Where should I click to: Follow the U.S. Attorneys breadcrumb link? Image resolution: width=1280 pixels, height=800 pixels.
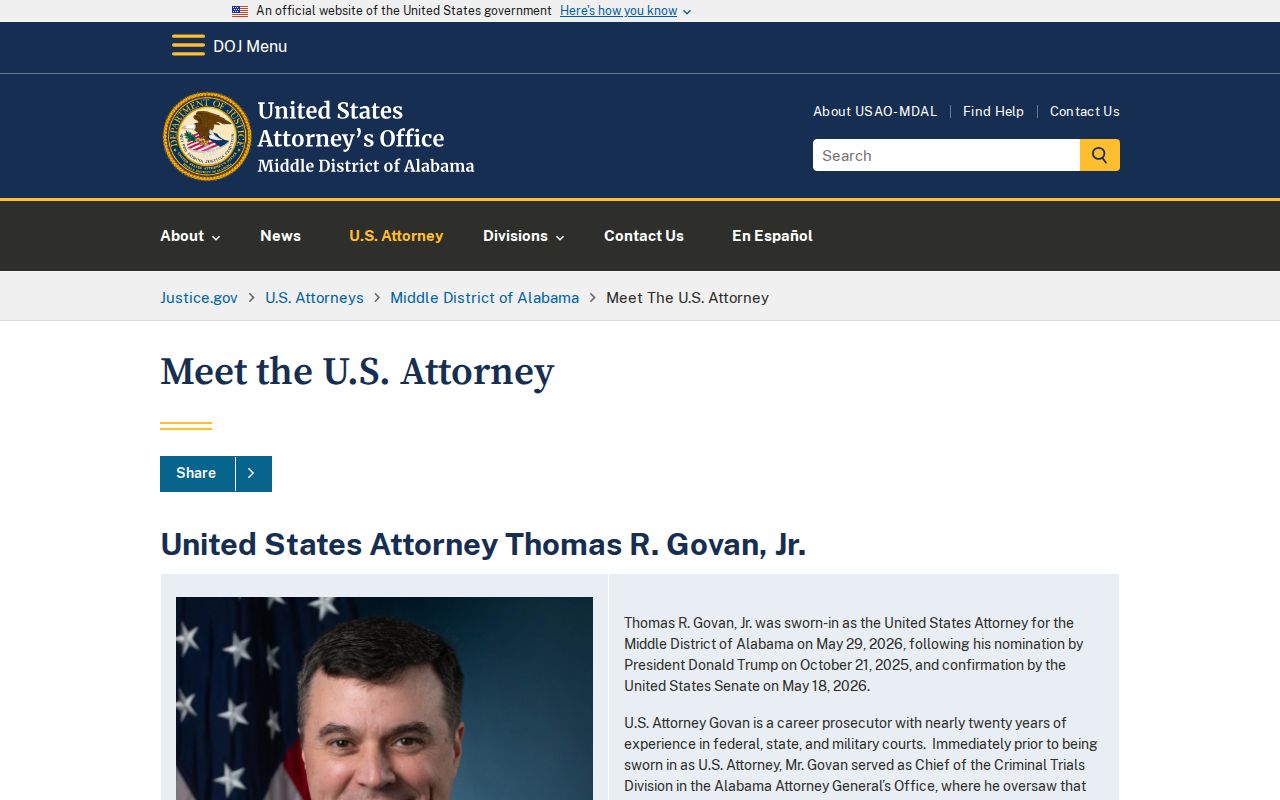(x=314, y=297)
